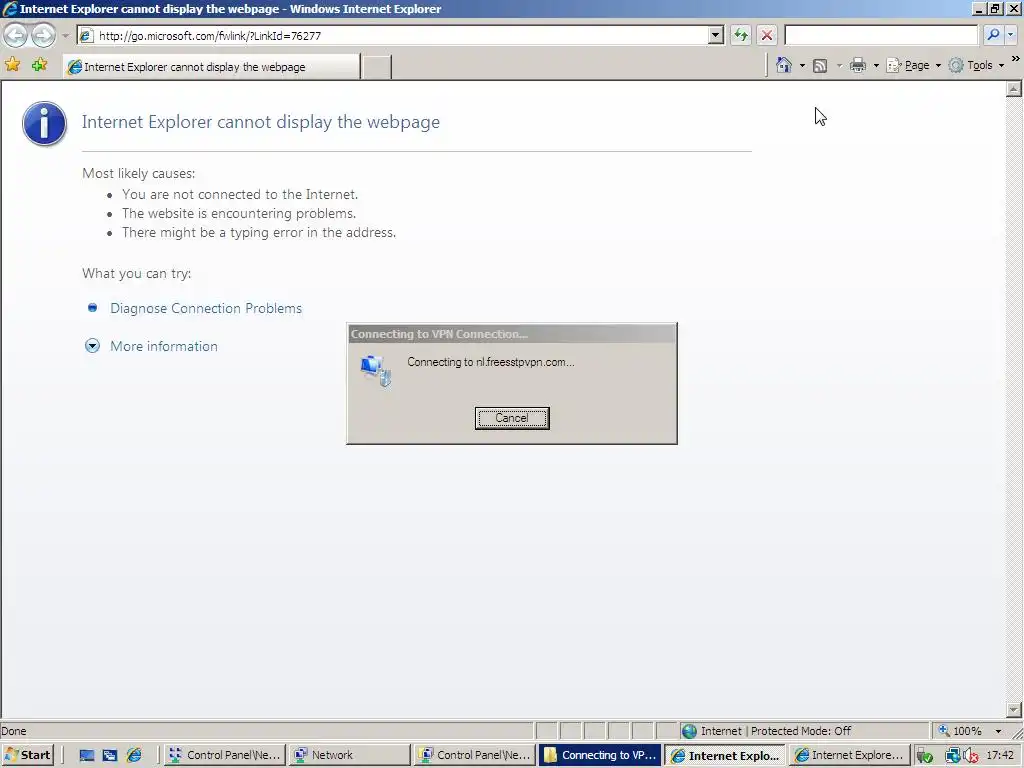Open the search options dropdown arrow
This screenshot has width=1024, height=768.
1011,35
